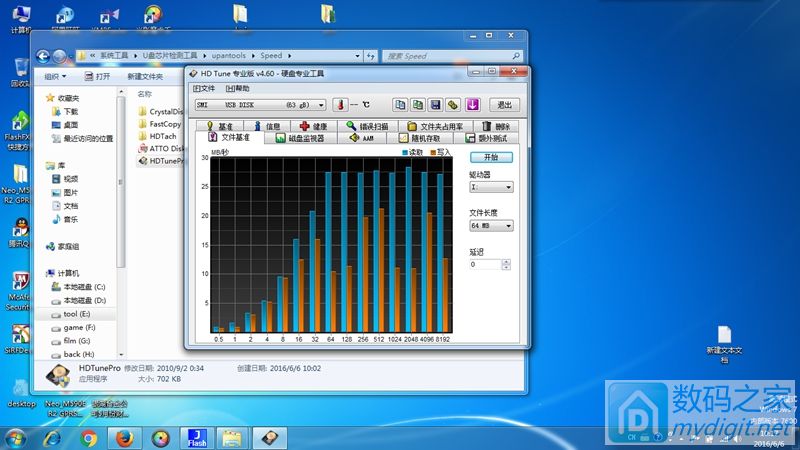800x450 pixels.
Task: Select 本地磁盘 (D:) in sidebar
Action: [x=79, y=301]
